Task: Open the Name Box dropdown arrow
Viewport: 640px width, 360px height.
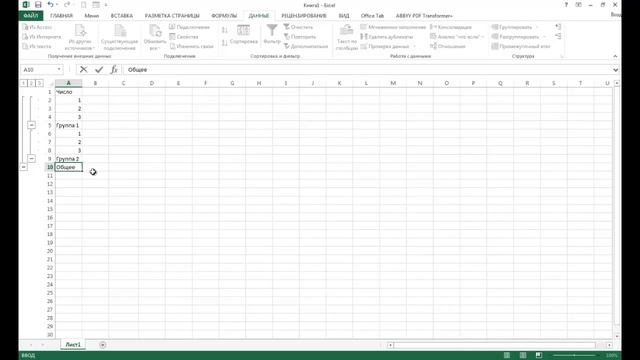Action: pyautogui.click(x=59, y=70)
